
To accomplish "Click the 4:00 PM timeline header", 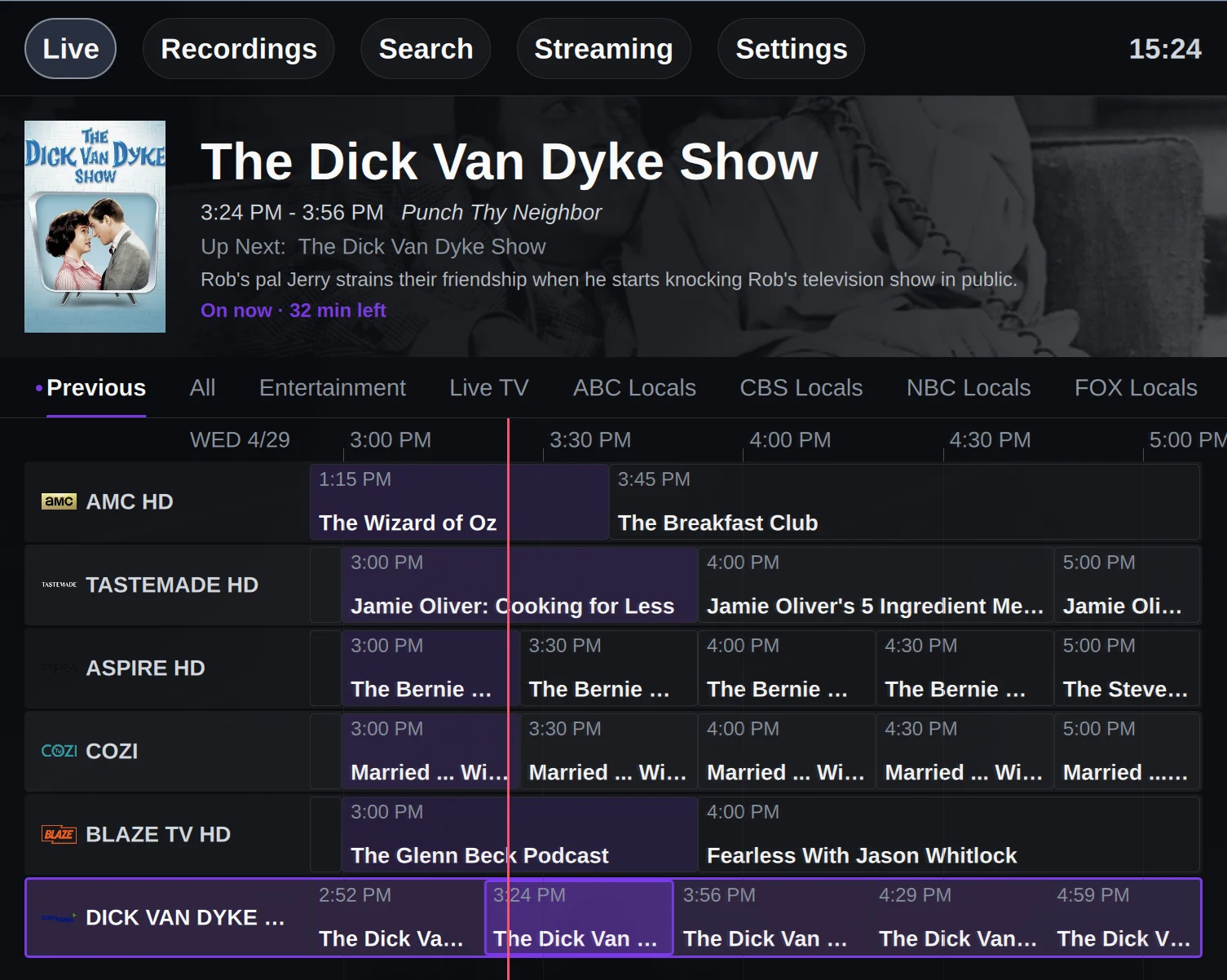I will 790,440.
